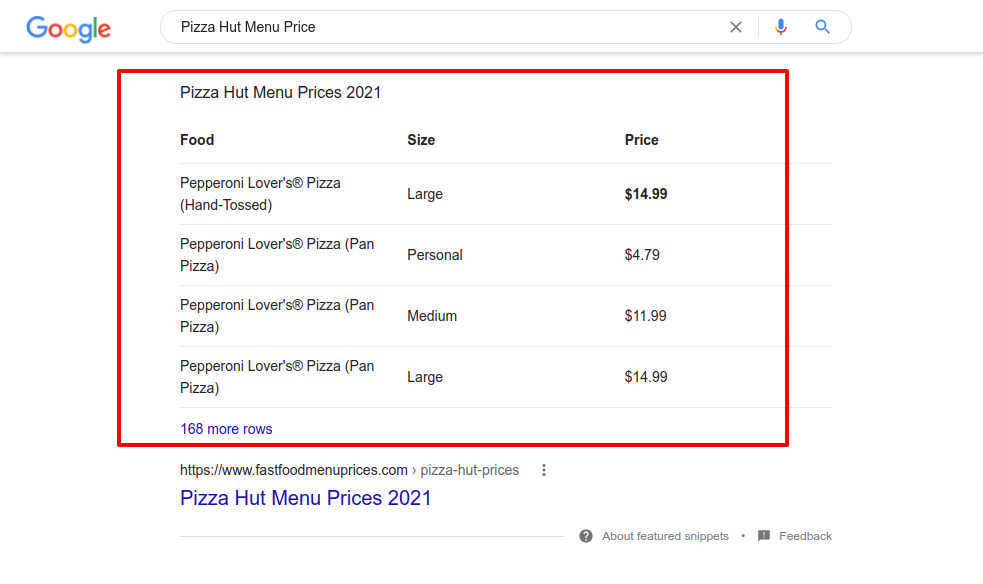Click the Pan Pizza name in the Personal row
The width and height of the screenshot is (983, 584).
pyautogui.click(x=277, y=254)
